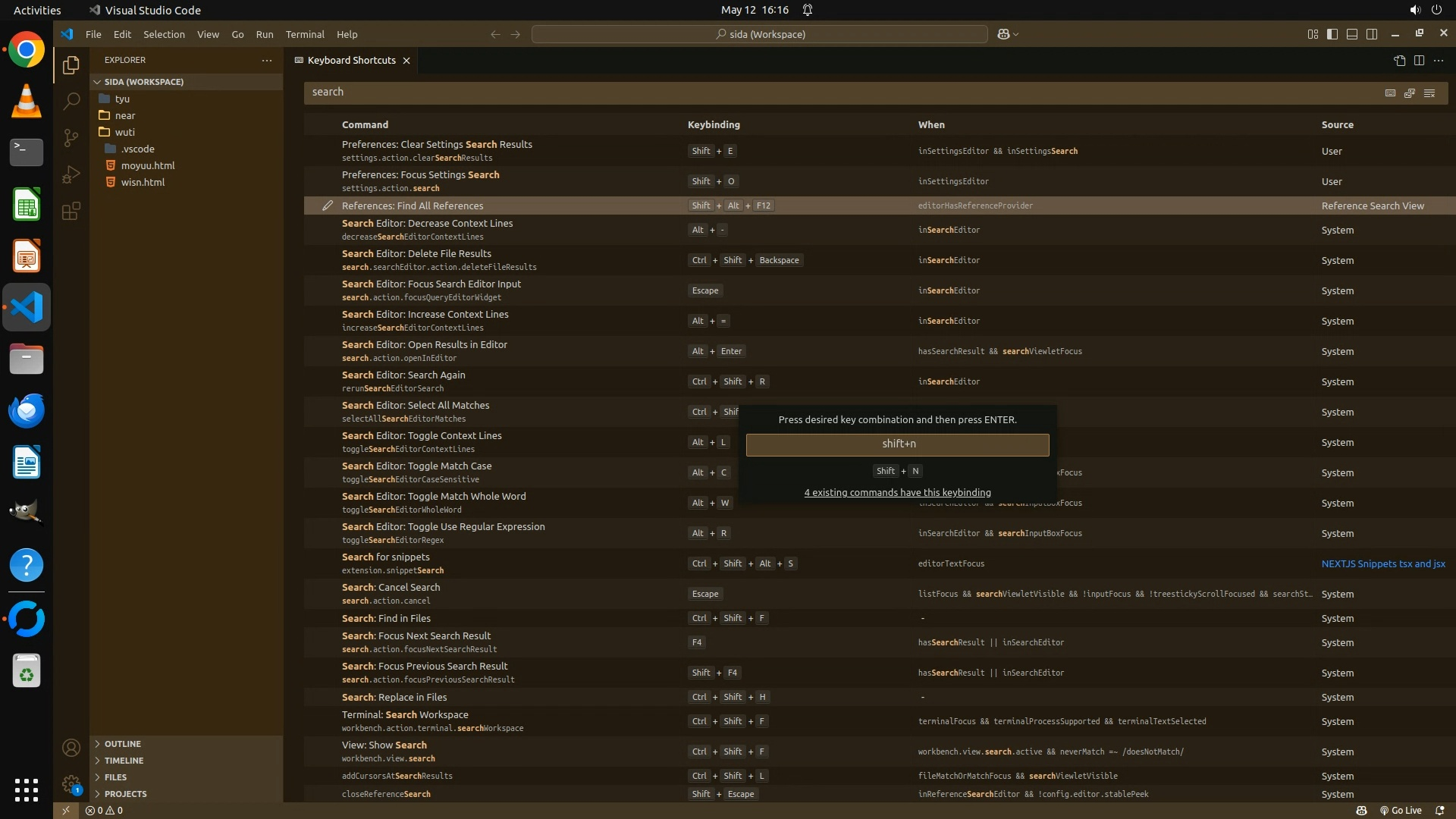
Task: Click Go Live in status bar
Action: point(1401,810)
